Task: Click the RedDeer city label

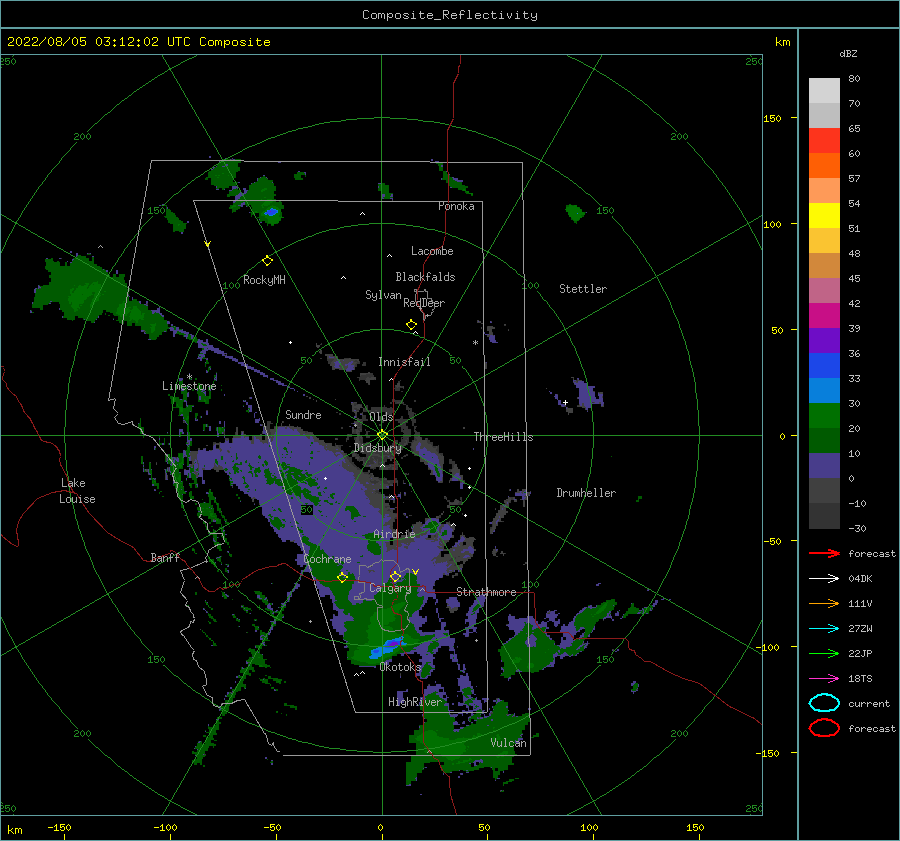Action: click(x=424, y=303)
